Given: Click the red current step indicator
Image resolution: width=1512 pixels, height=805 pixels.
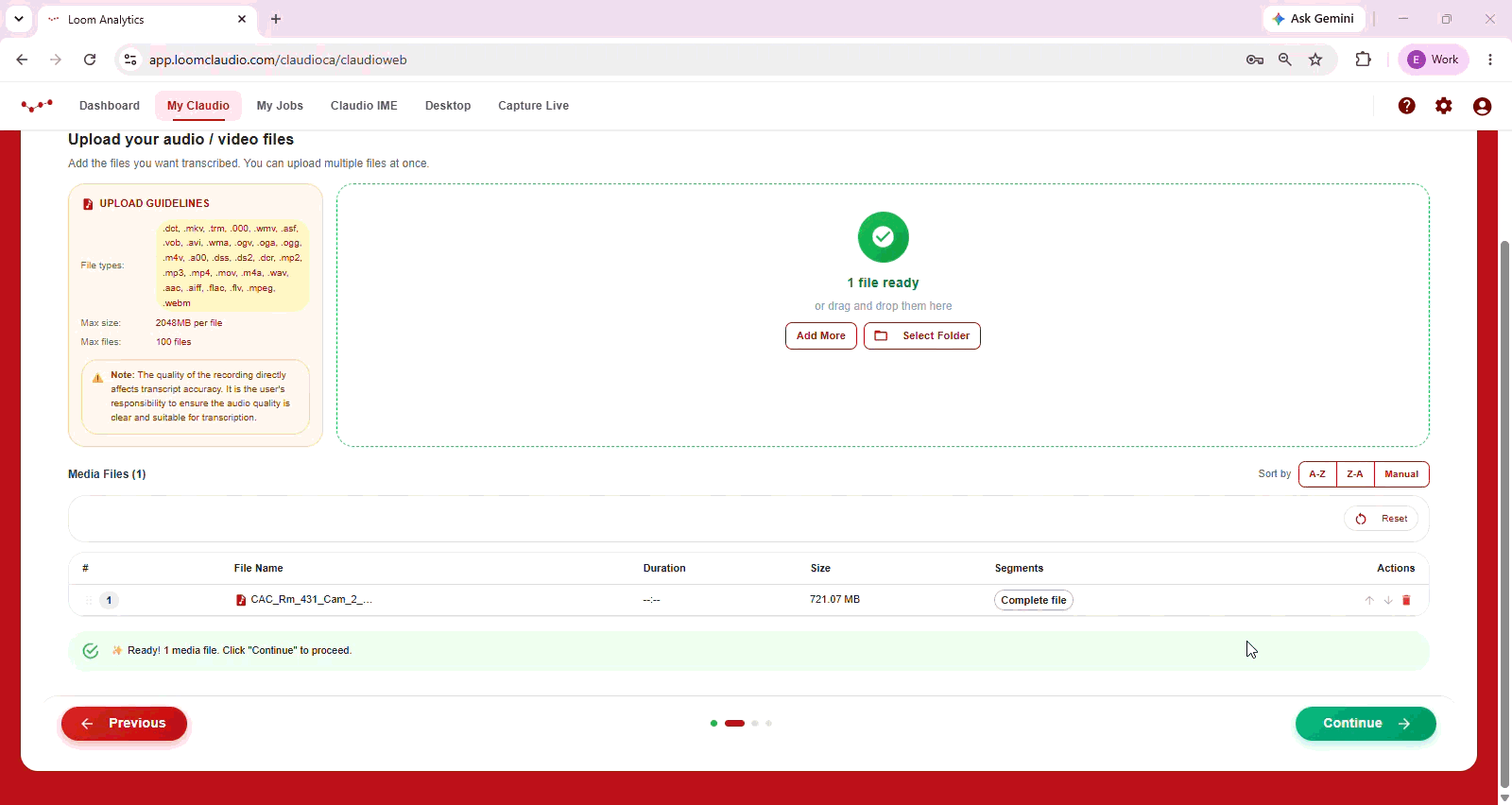Looking at the screenshot, I should (734, 724).
